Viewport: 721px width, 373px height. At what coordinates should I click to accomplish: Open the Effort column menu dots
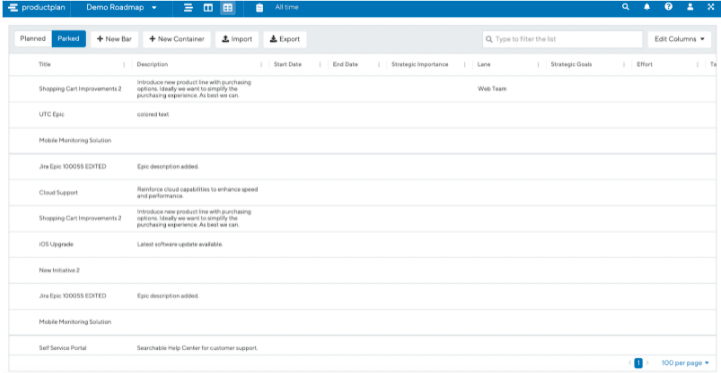698,65
